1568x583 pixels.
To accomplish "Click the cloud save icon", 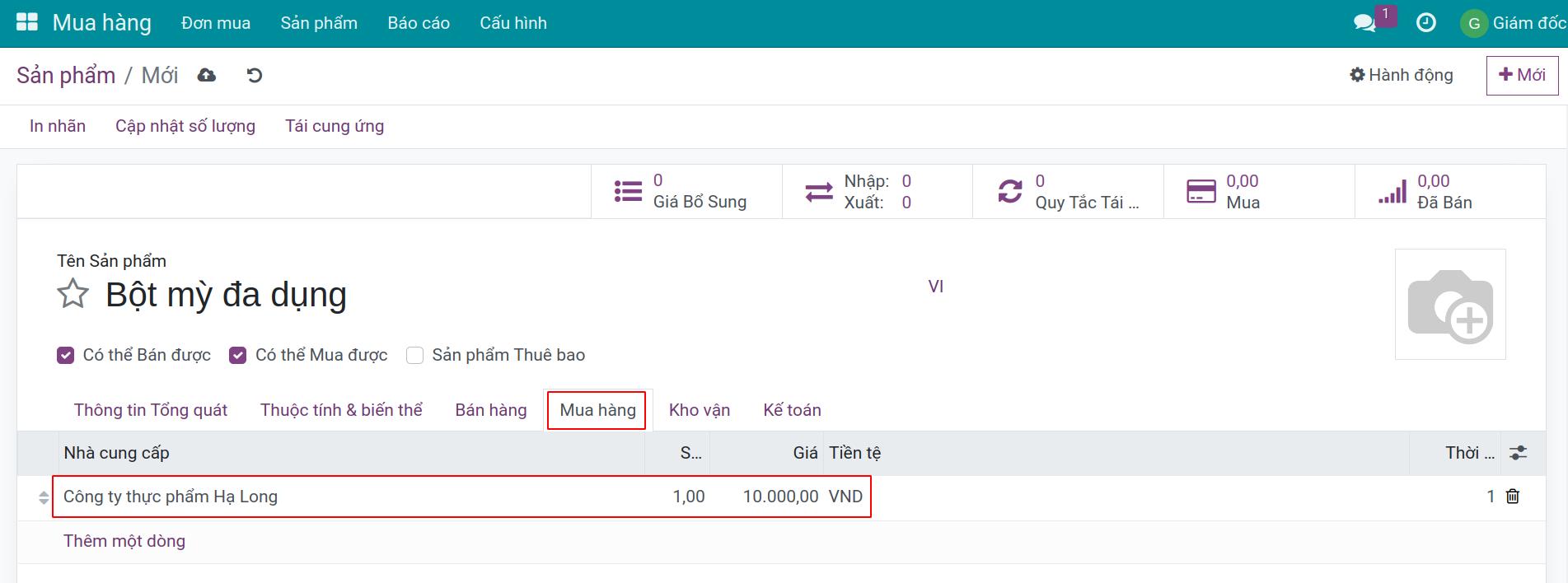I will tap(207, 76).
